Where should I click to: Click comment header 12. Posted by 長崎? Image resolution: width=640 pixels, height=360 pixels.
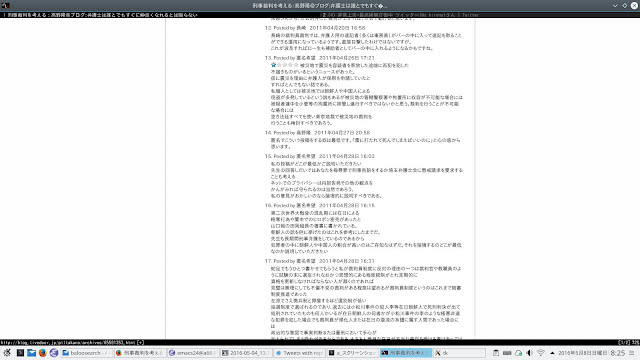pyautogui.click(x=315, y=28)
